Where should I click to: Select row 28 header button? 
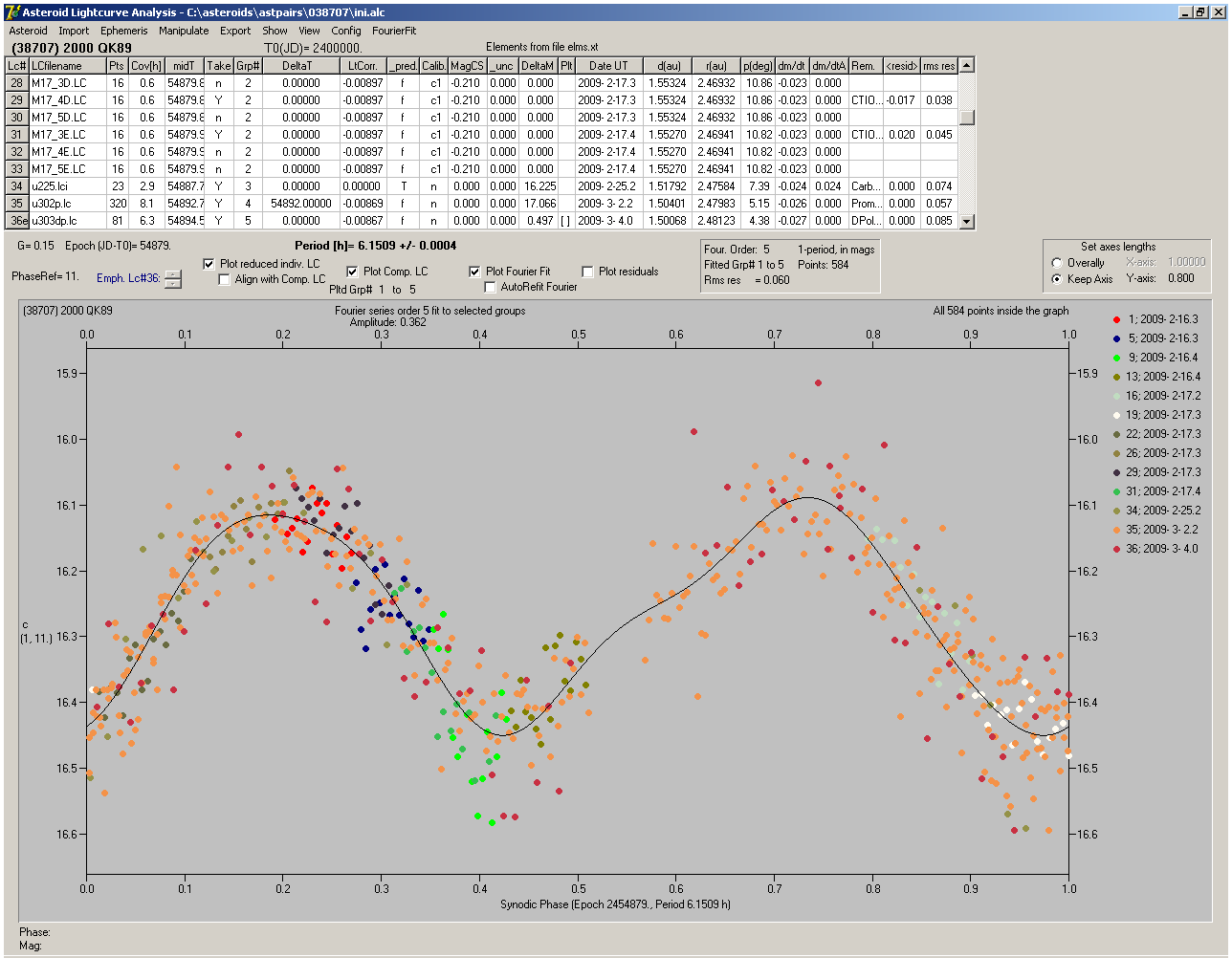click(x=17, y=83)
